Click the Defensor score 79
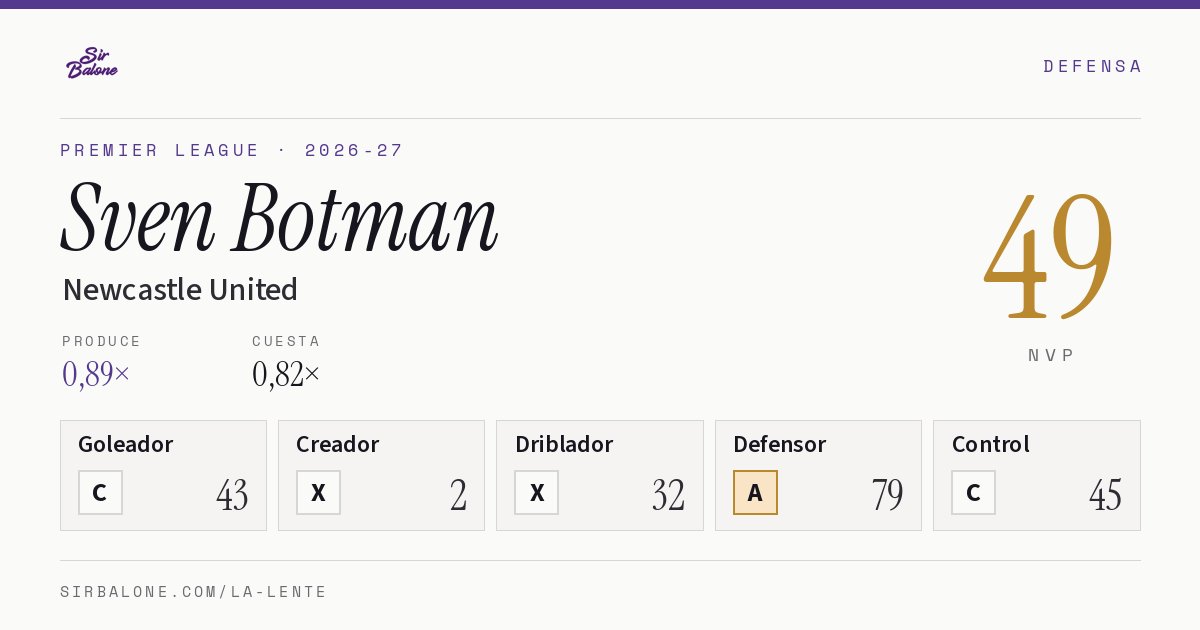 click(x=887, y=494)
